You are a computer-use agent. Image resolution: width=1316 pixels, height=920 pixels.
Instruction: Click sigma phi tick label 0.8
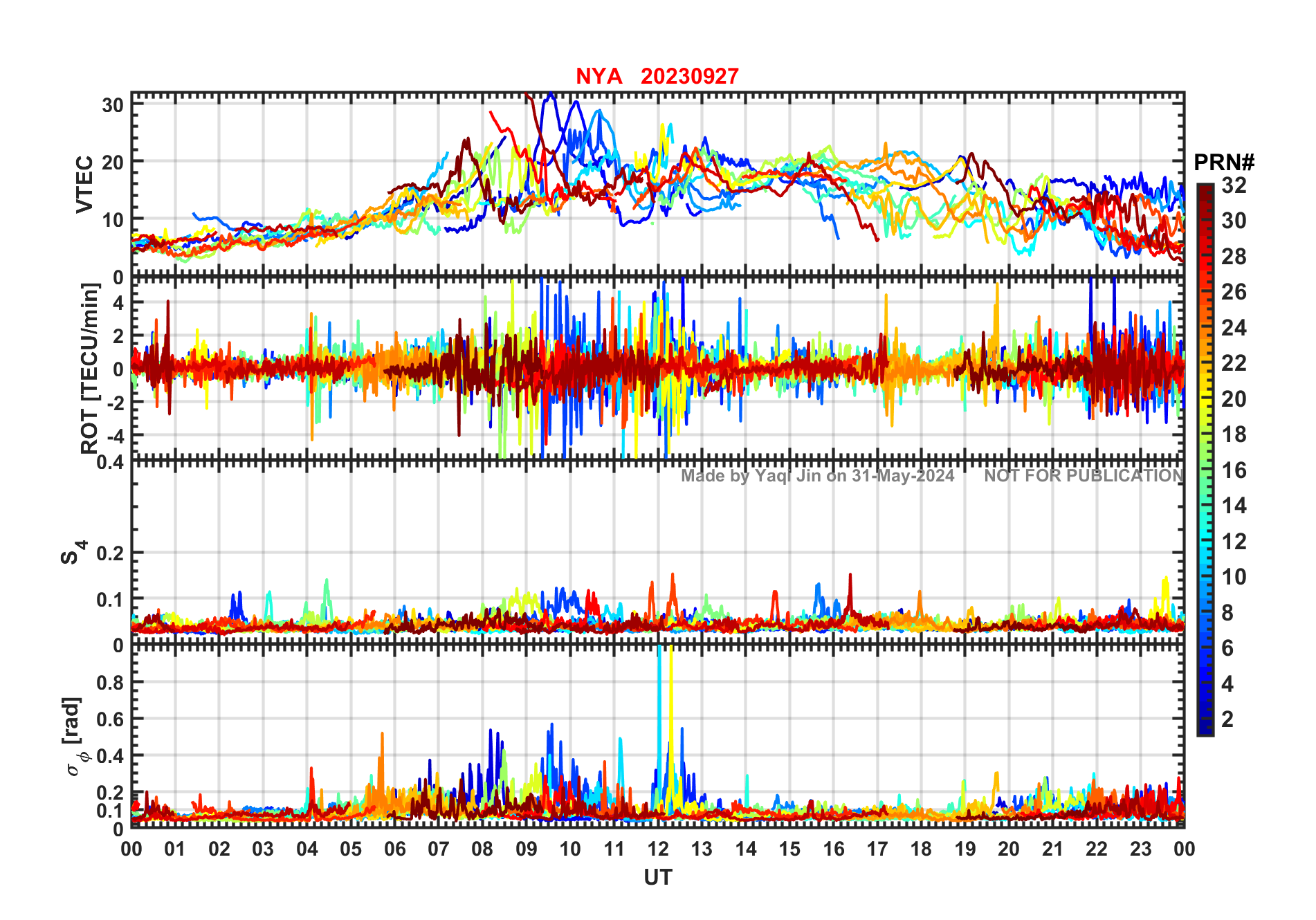(110, 683)
